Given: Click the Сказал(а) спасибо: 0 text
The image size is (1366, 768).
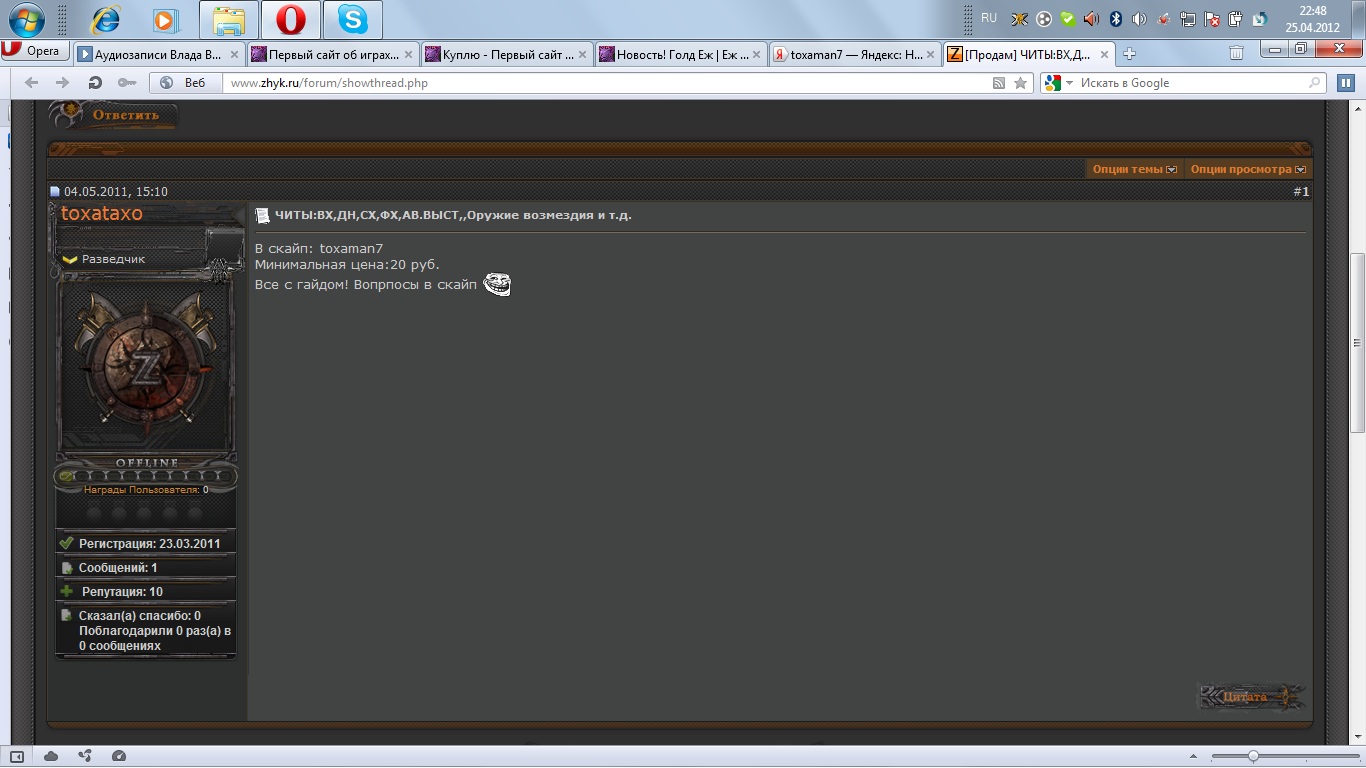Looking at the screenshot, I should tap(140, 616).
